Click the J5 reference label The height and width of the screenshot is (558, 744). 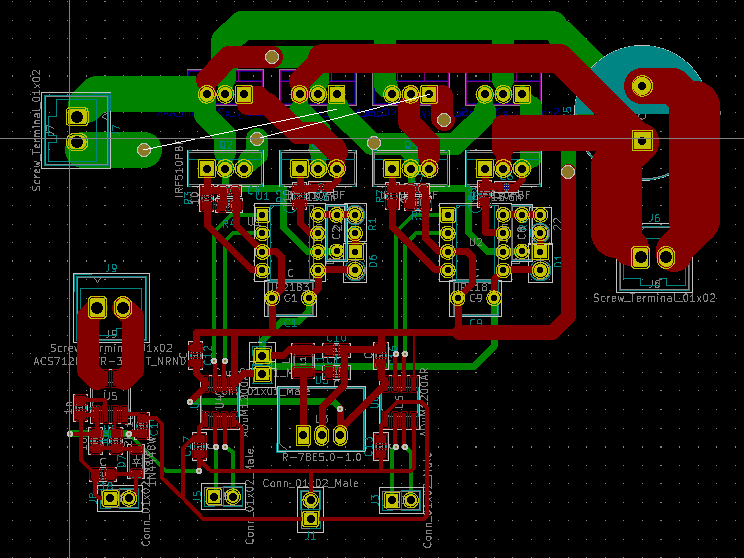point(196,497)
